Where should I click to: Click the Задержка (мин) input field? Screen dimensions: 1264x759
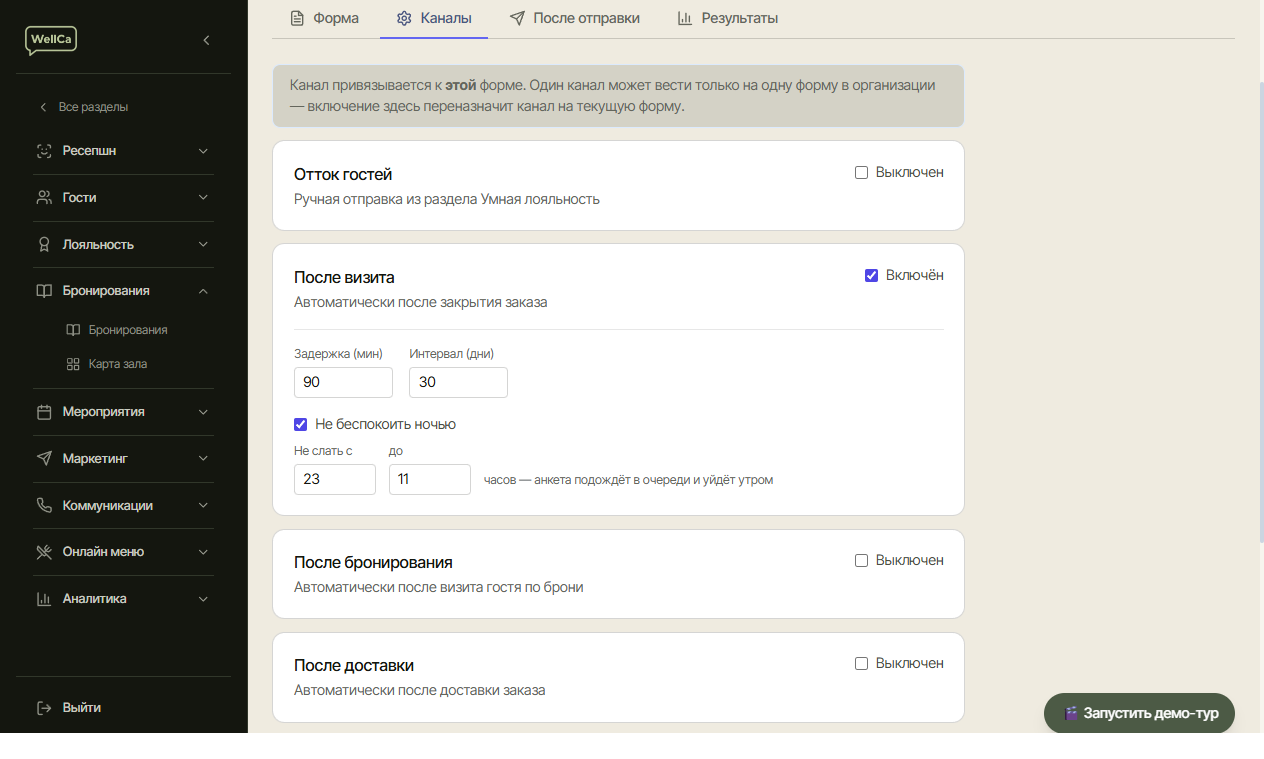pyautogui.click(x=343, y=383)
